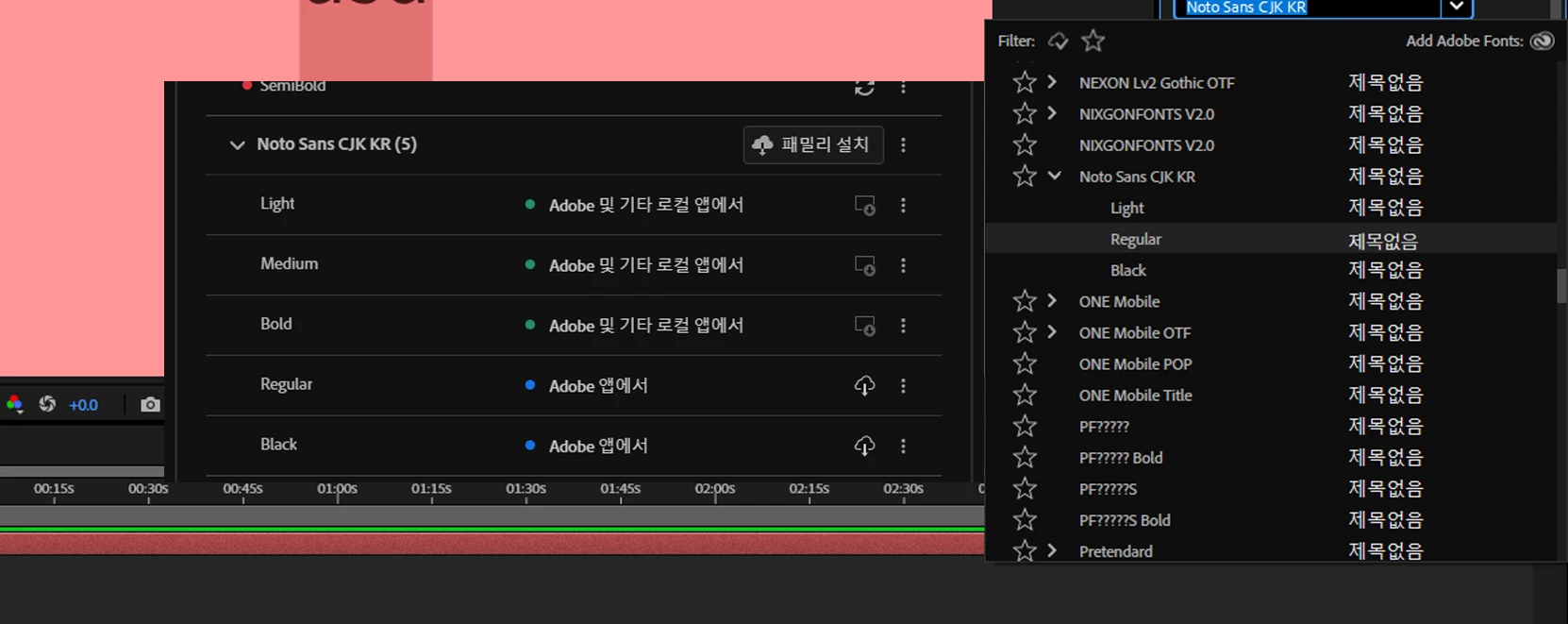Click the 01:30s mark on the time ruler
1568x624 pixels.
[525, 489]
